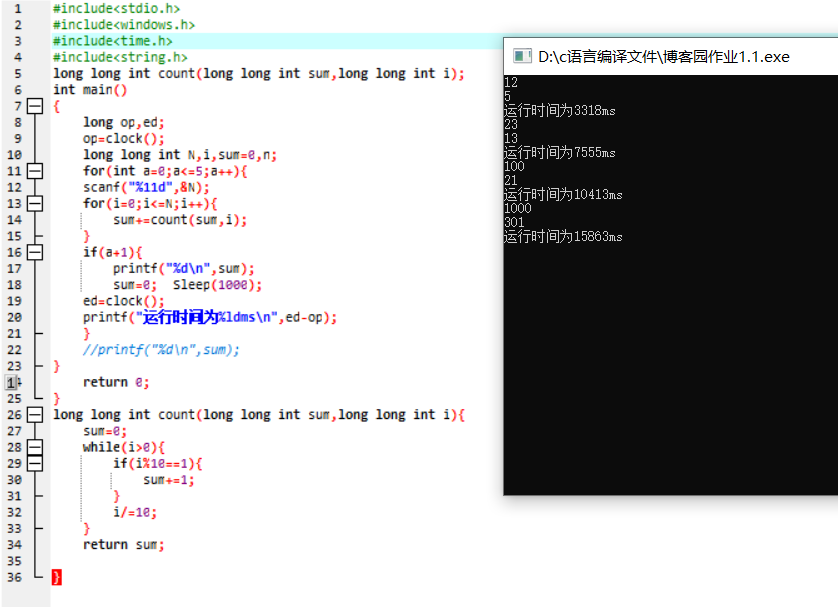
Task: Click the console output value 301
Action: [514, 222]
